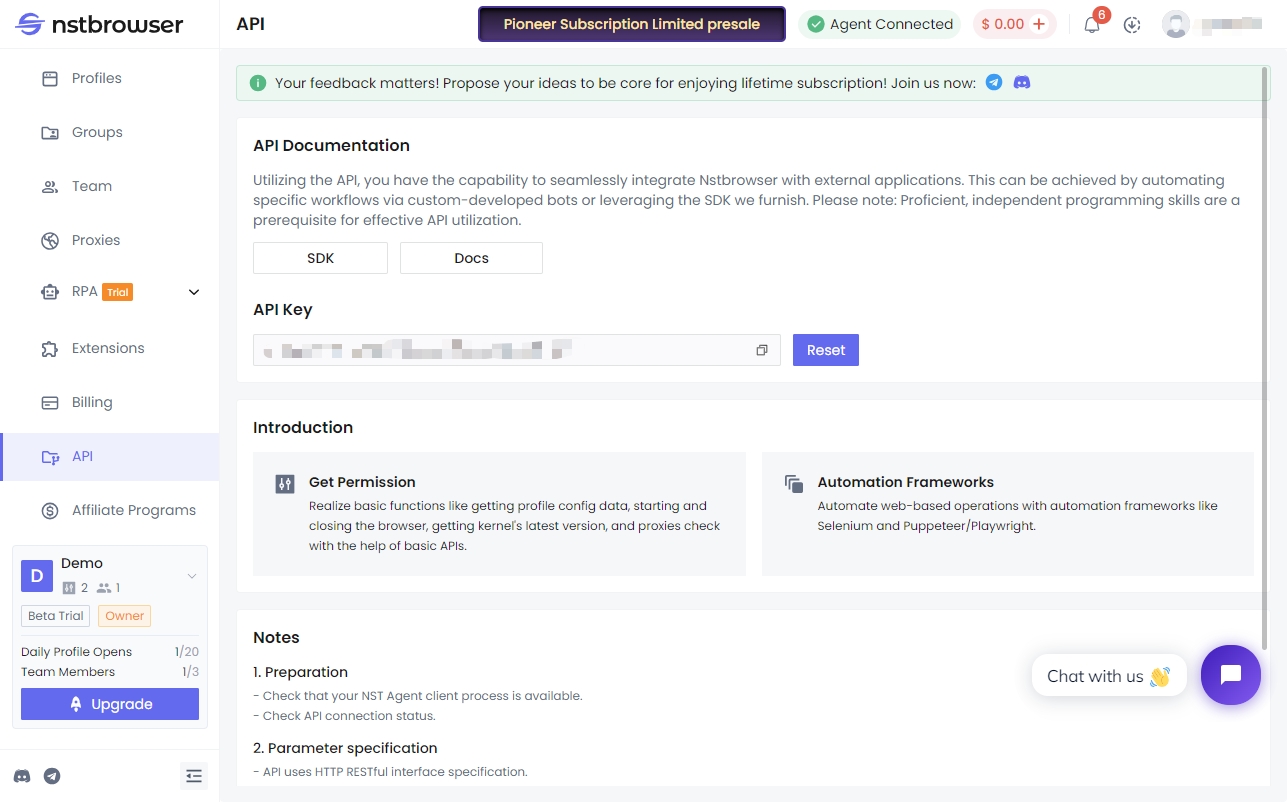Open the chat widget button
Viewport: 1287px width, 802px height.
[x=1231, y=675]
